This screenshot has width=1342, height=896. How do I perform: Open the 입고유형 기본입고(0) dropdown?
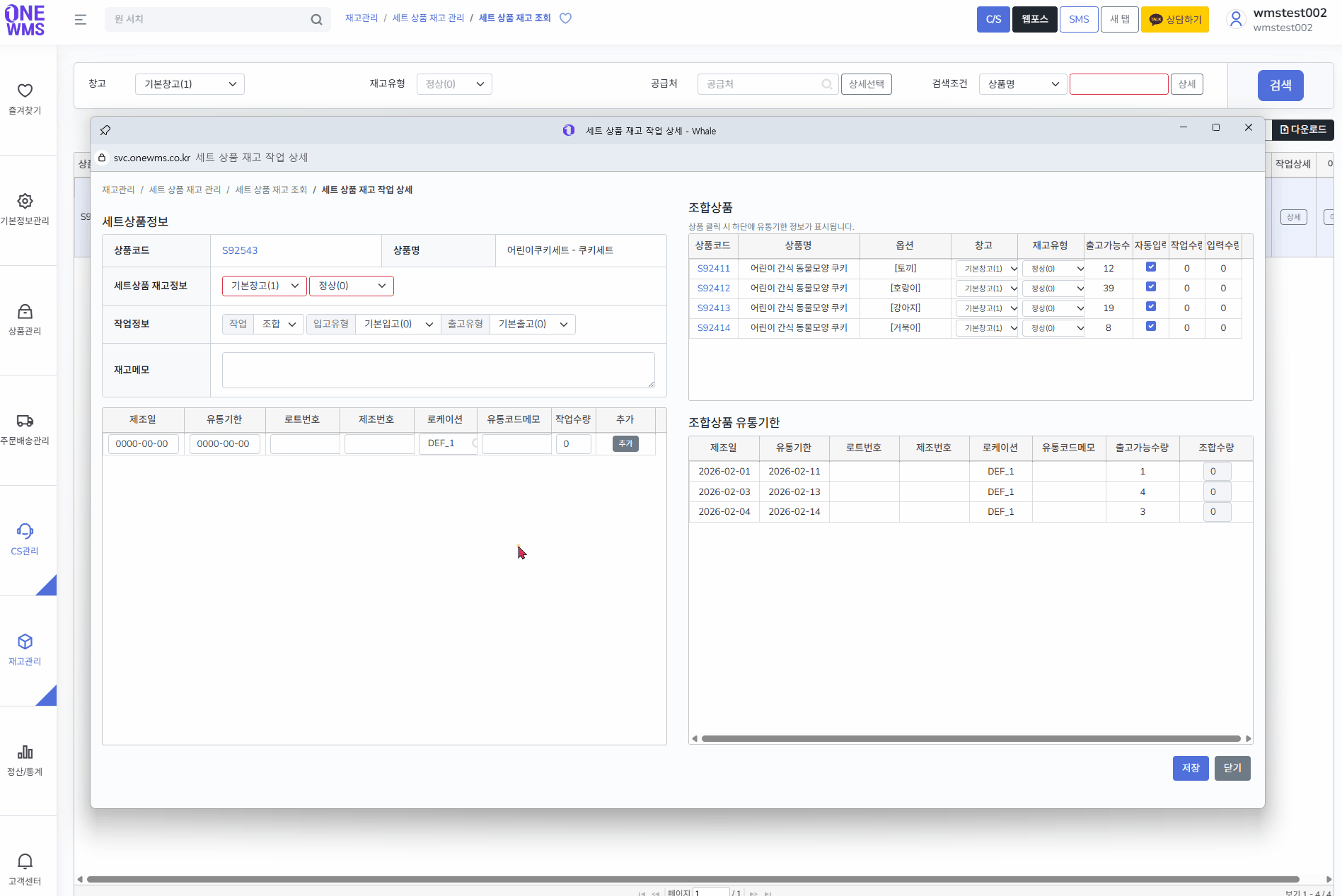click(398, 324)
